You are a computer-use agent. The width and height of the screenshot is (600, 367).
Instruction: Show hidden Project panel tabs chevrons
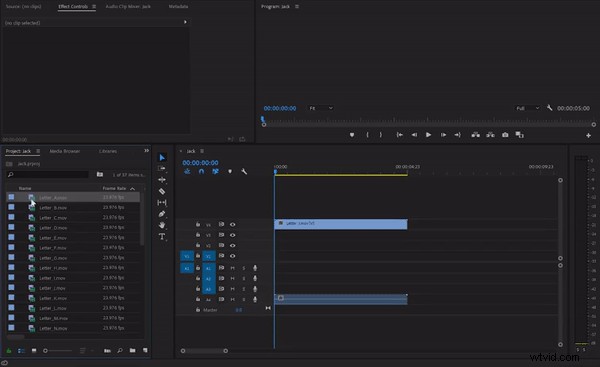pos(146,151)
